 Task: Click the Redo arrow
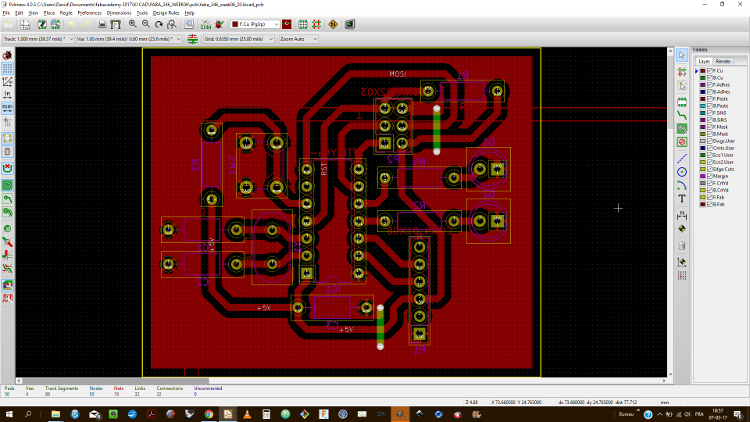(x=85, y=24)
